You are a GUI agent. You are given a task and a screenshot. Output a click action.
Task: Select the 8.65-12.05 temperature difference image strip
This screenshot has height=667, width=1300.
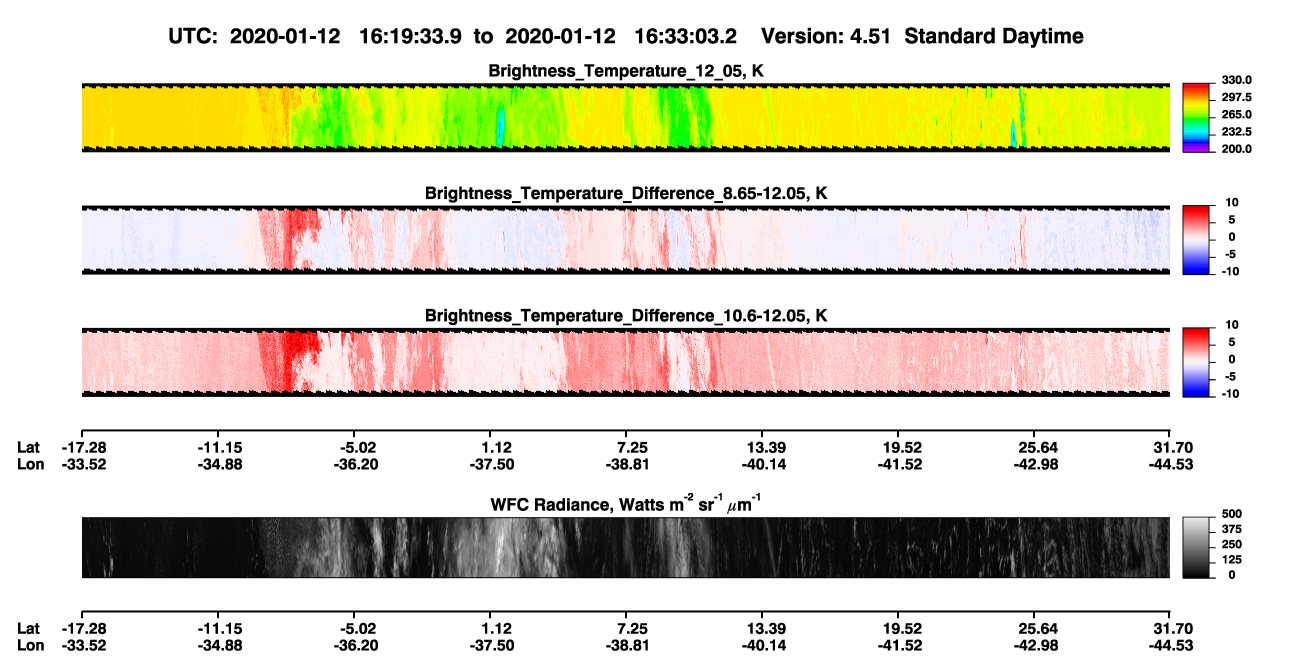(x=625, y=239)
